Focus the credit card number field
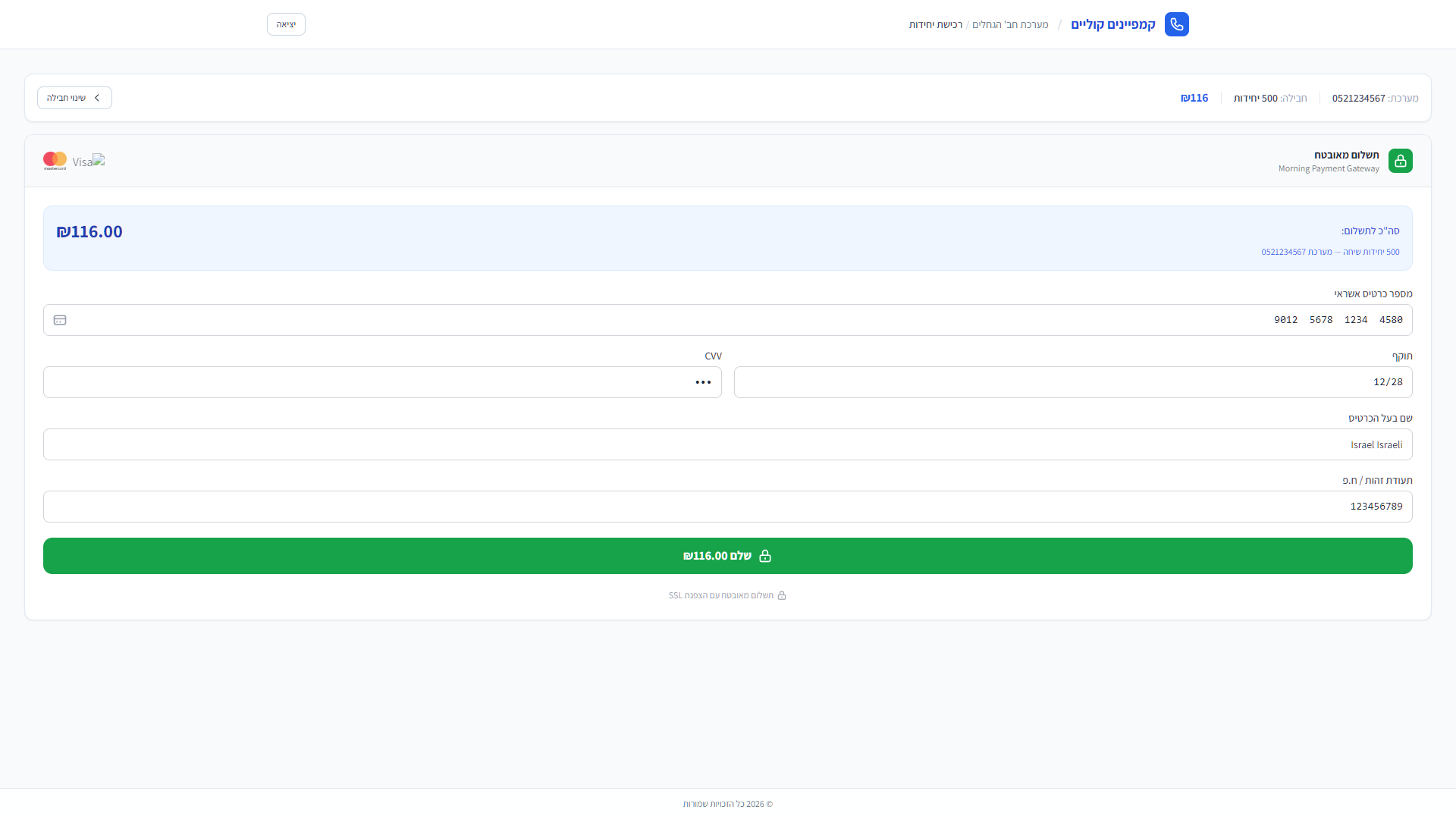This screenshot has width=1456, height=819. point(728,320)
